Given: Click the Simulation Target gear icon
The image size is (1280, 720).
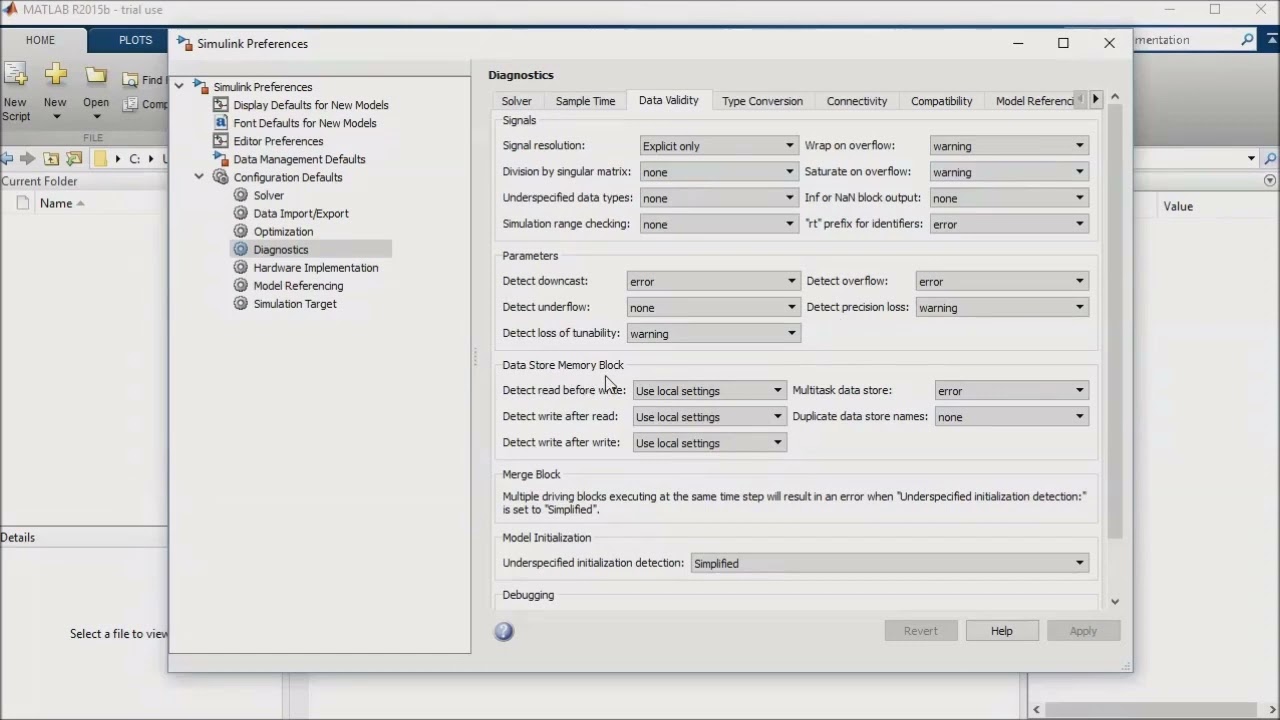Looking at the screenshot, I should [240, 303].
